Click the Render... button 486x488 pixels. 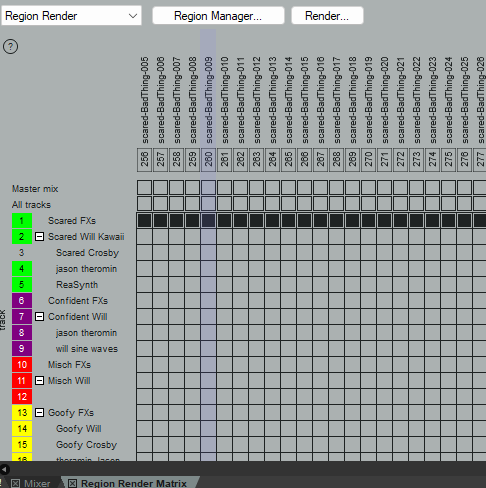327,16
